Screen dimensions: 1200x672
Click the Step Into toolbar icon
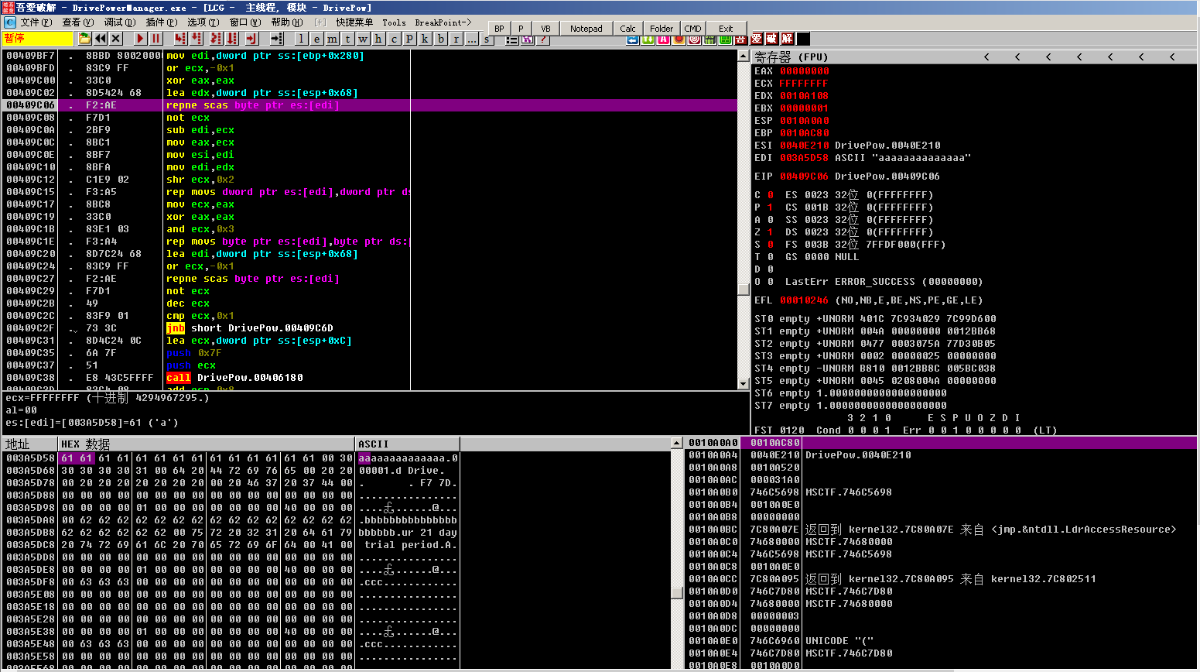click(180, 41)
